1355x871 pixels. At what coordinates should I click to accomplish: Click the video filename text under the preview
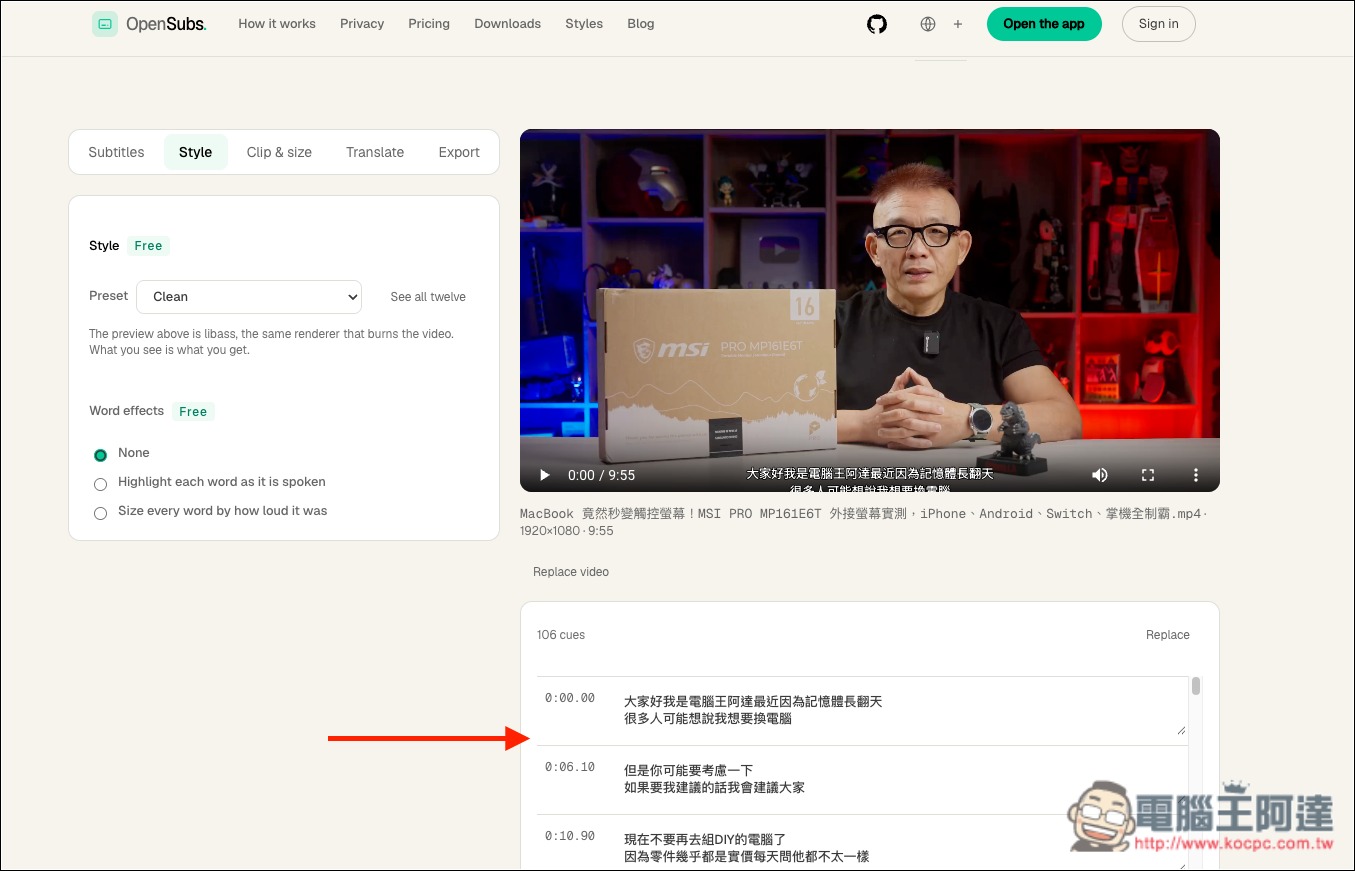pos(864,522)
